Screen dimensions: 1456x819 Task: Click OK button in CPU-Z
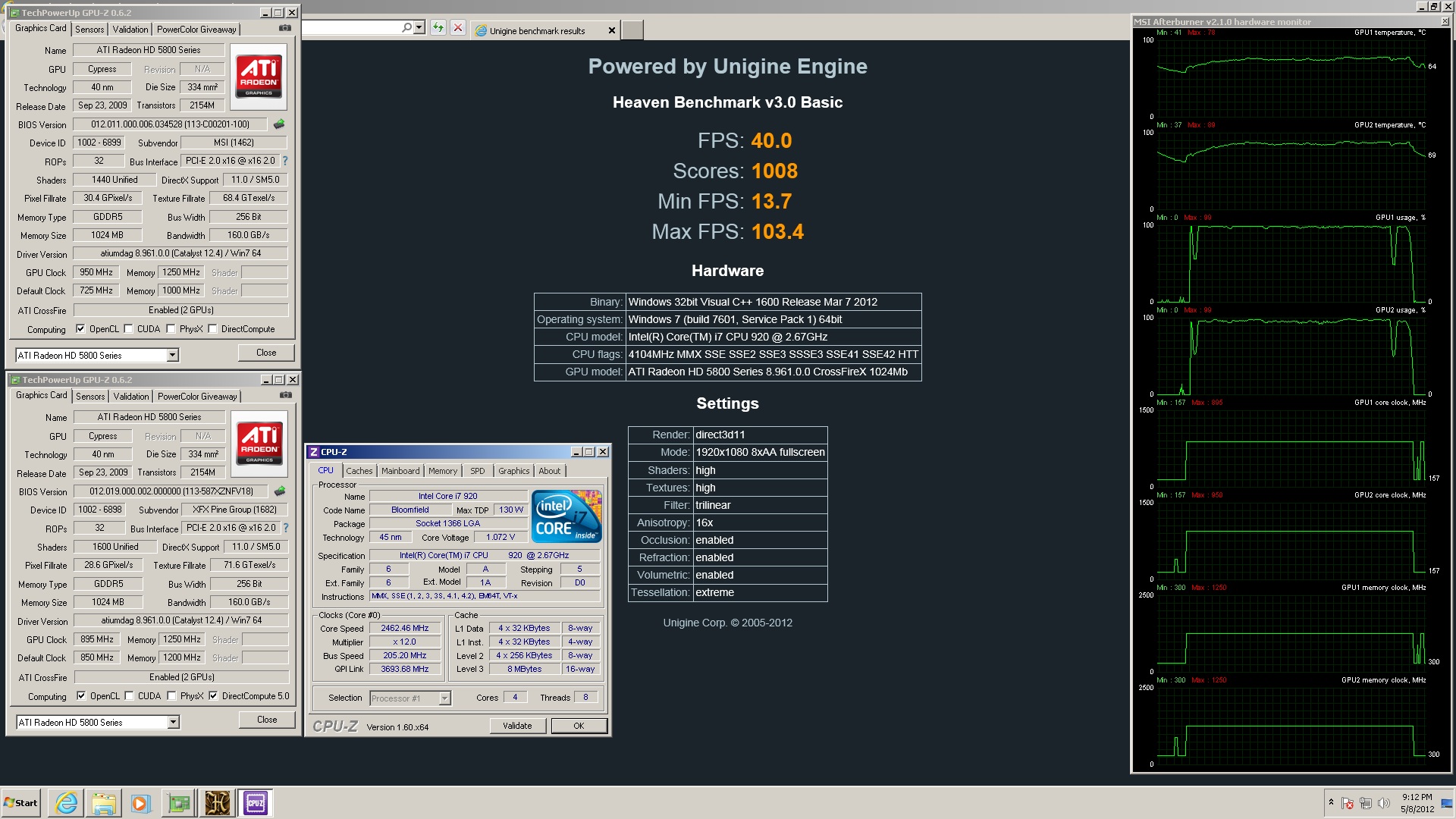tap(579, 726)
